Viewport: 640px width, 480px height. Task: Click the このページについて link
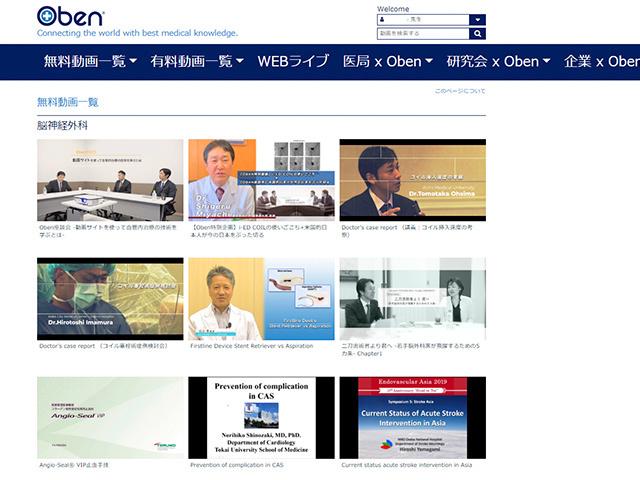[460, 91]
